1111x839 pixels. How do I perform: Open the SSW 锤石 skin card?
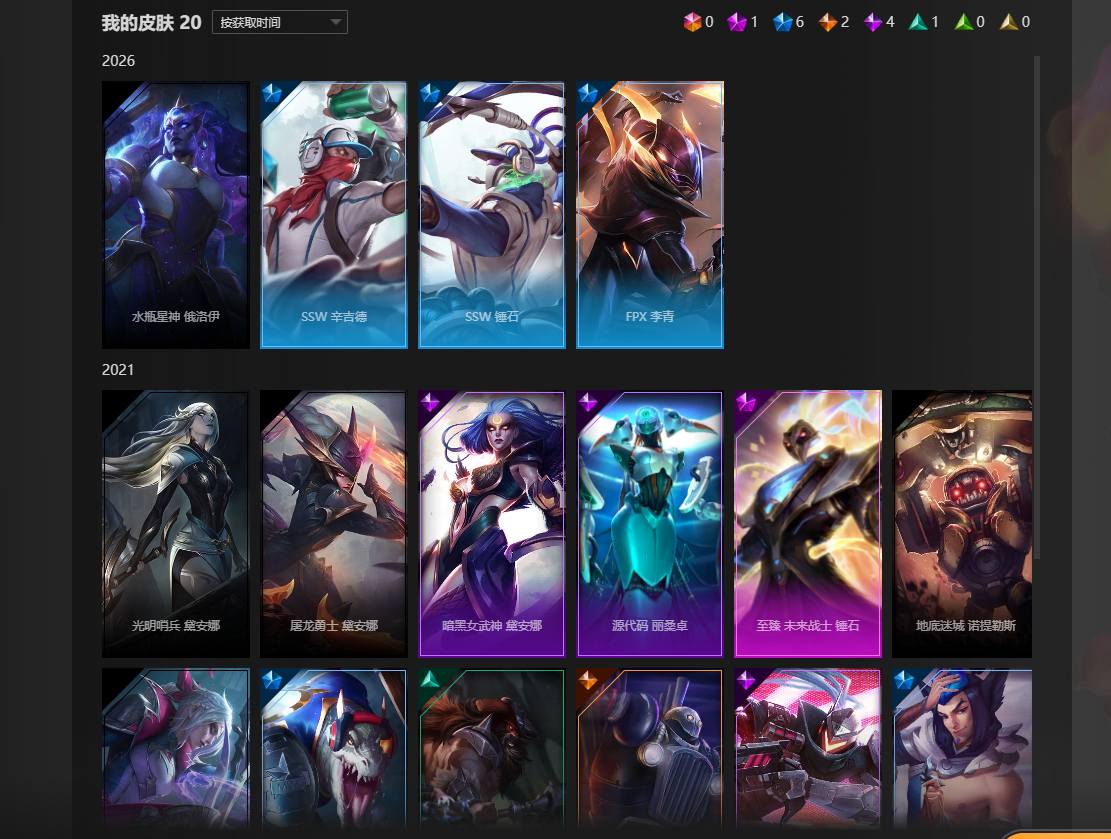point(492,215)
